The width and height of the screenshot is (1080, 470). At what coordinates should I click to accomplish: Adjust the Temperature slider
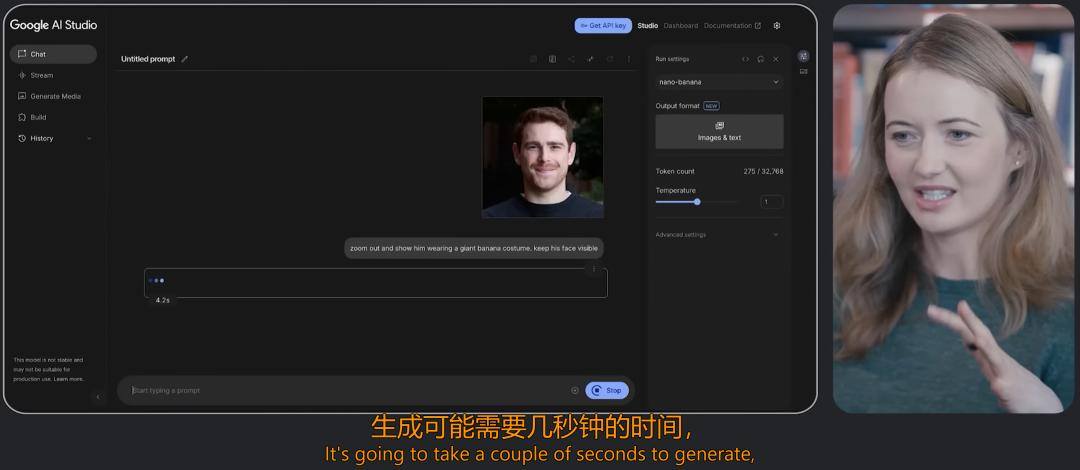pos(696,202)
